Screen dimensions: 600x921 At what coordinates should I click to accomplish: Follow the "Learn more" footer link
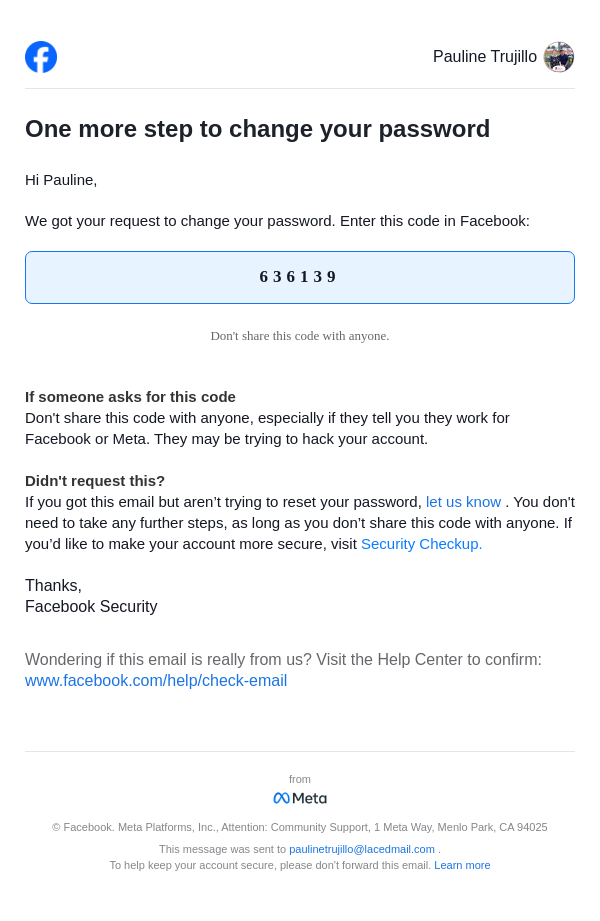click(x=462, y=865)
